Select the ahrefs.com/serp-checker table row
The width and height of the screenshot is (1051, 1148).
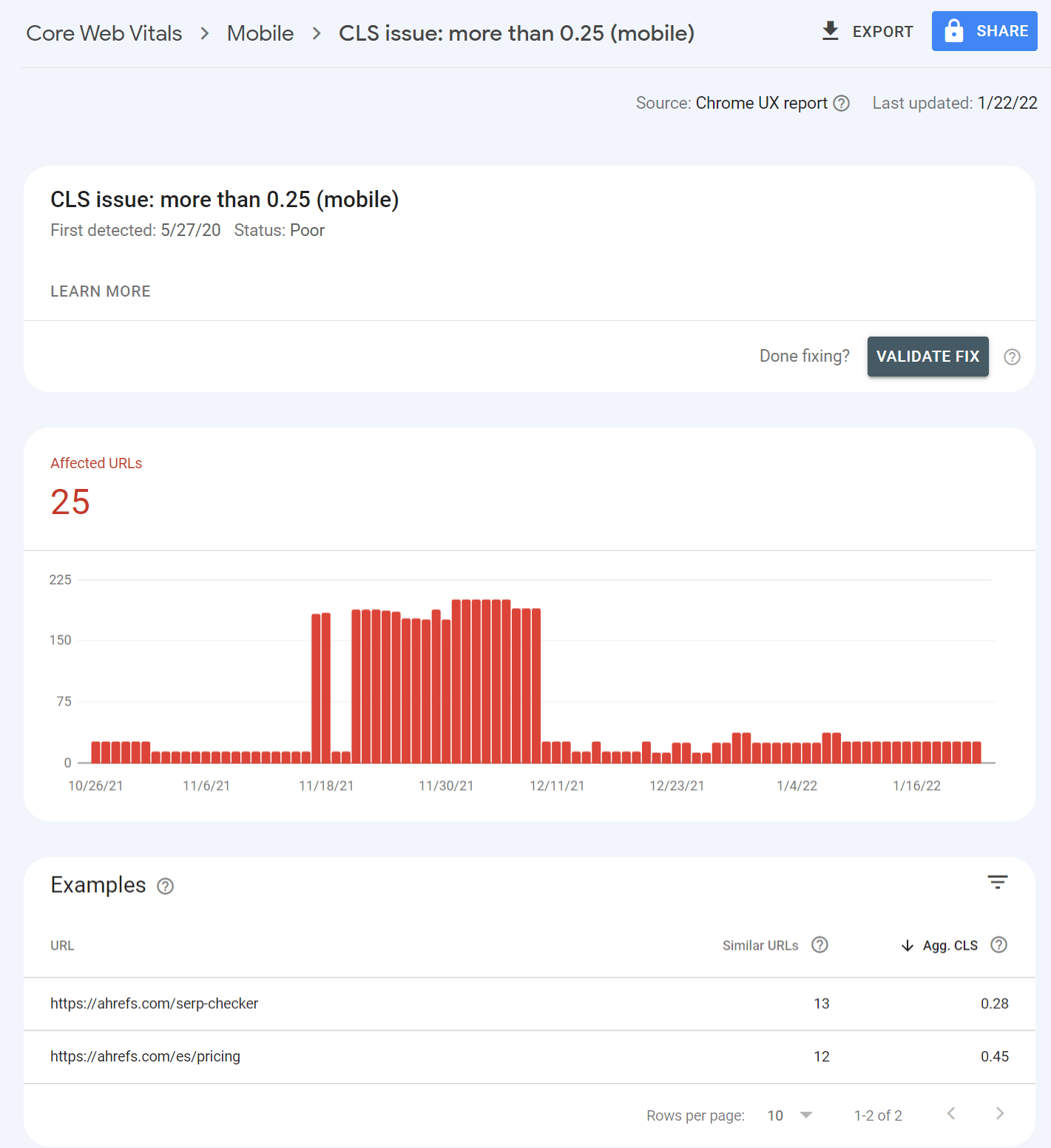(x=154, y=1004)
